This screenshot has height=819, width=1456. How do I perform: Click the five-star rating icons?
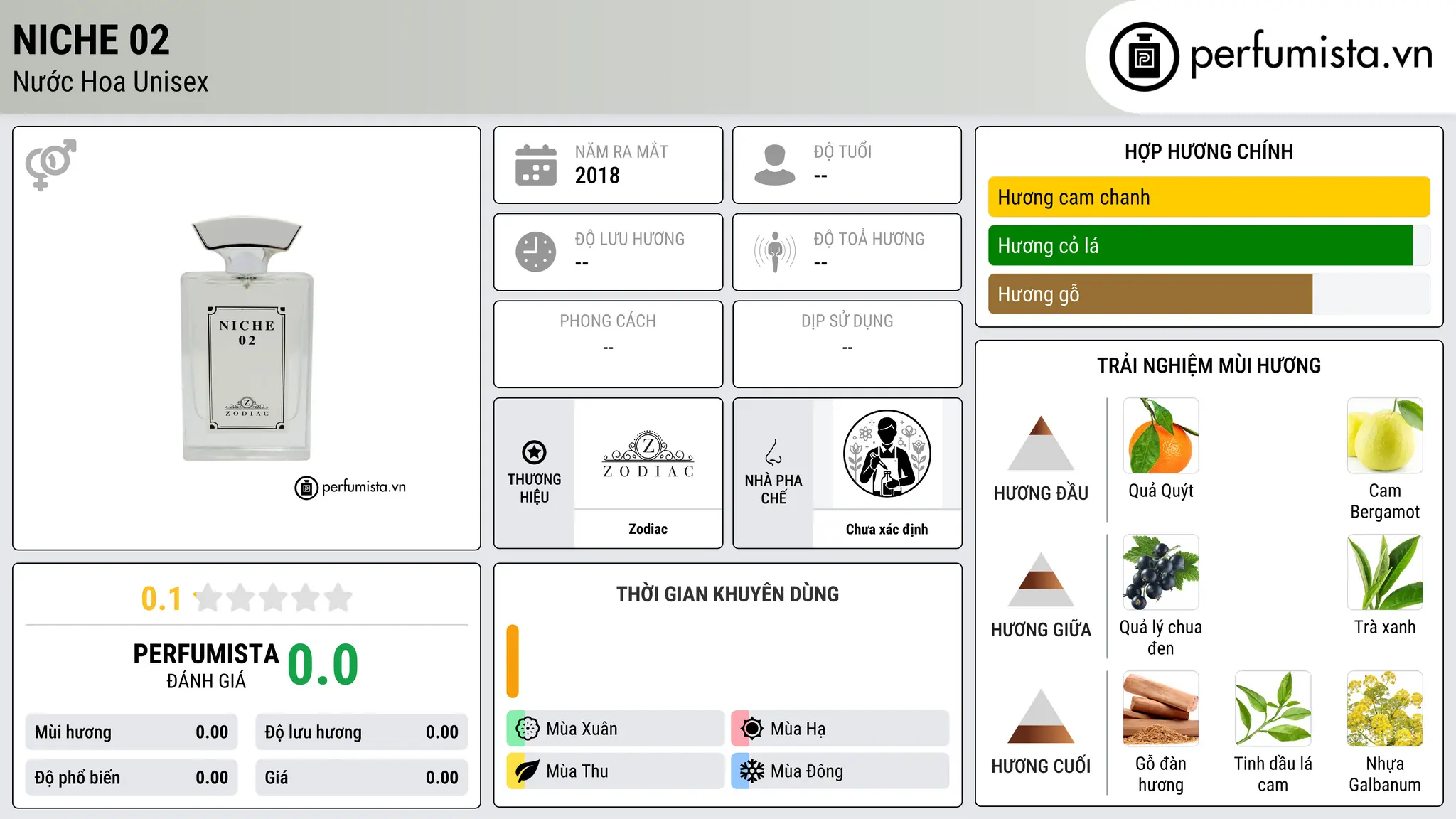coord(273,598)
